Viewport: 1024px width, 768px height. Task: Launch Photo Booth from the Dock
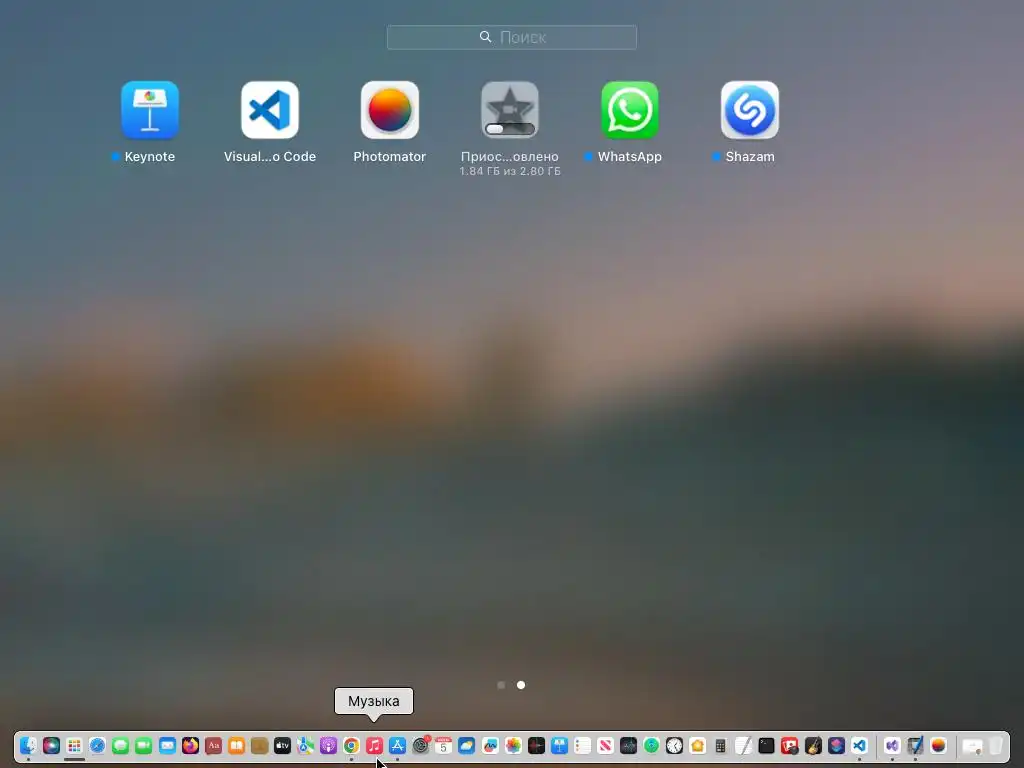pyautogui.click(x=790, y=745)
